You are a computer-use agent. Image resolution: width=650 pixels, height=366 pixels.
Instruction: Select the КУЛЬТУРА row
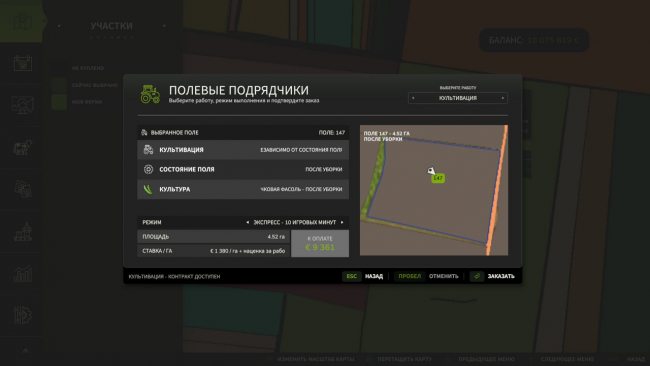[x=243, y=189]
